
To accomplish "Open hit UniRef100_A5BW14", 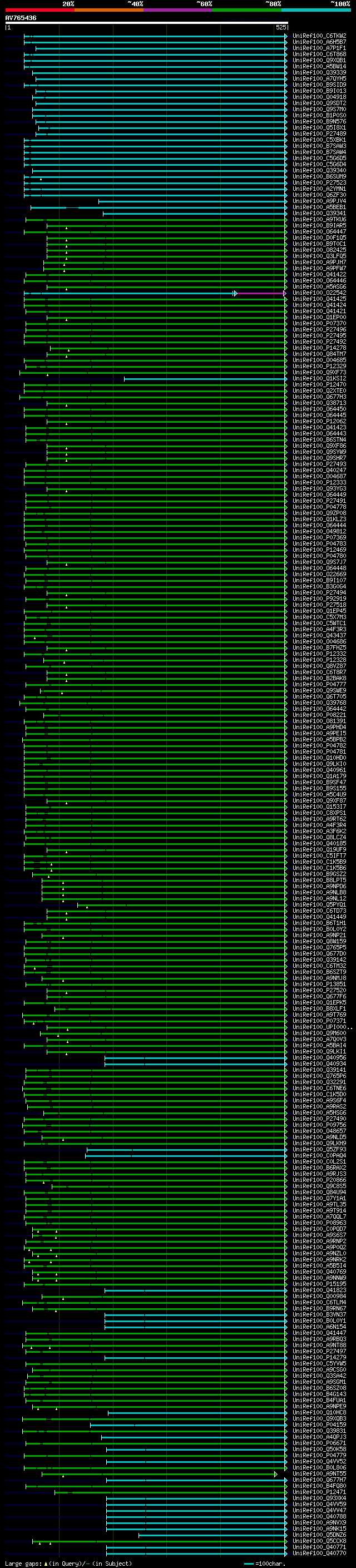I will pyautogui.click(x=319, y=66).
